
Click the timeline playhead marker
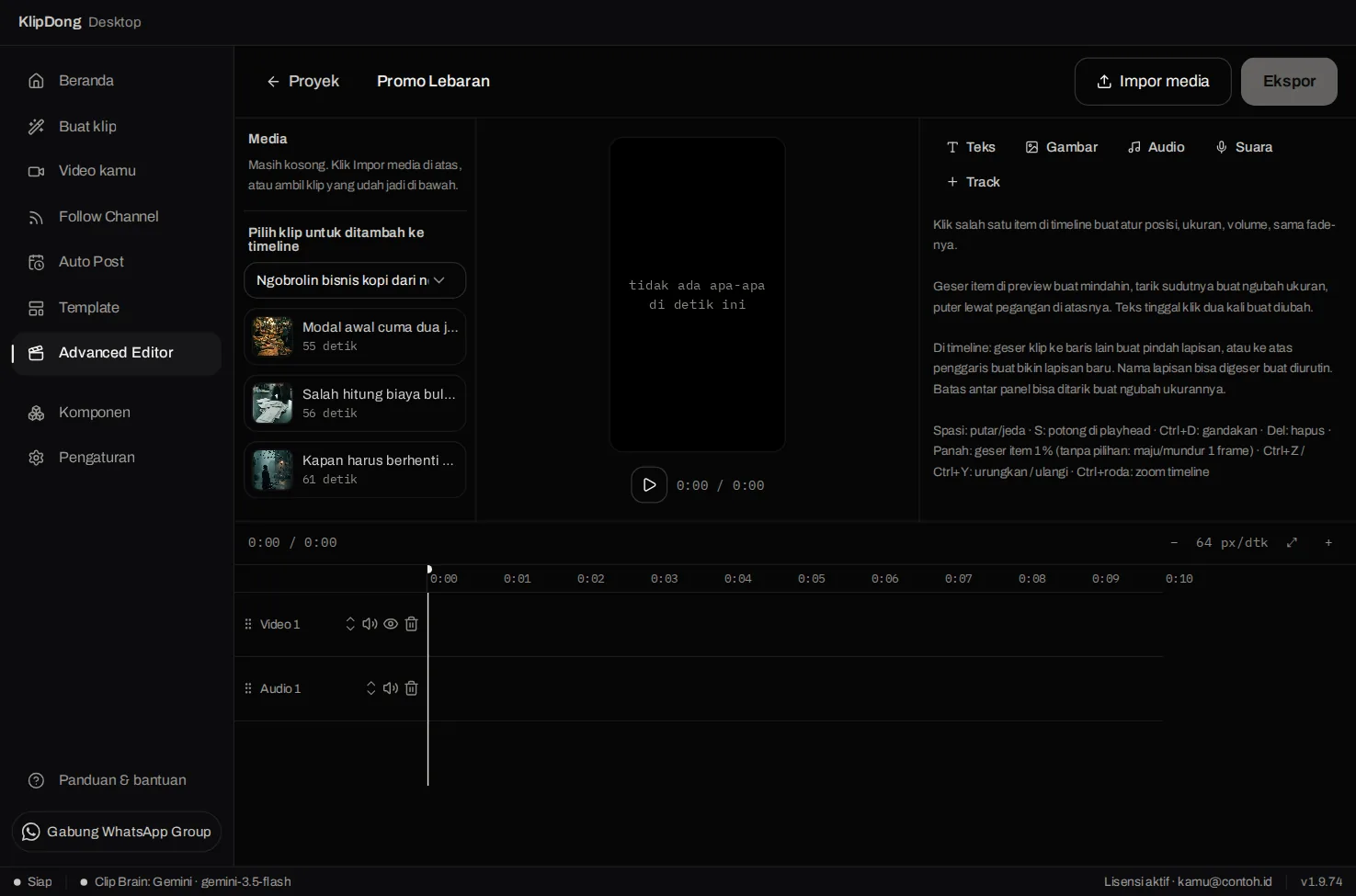coord(429,570)
